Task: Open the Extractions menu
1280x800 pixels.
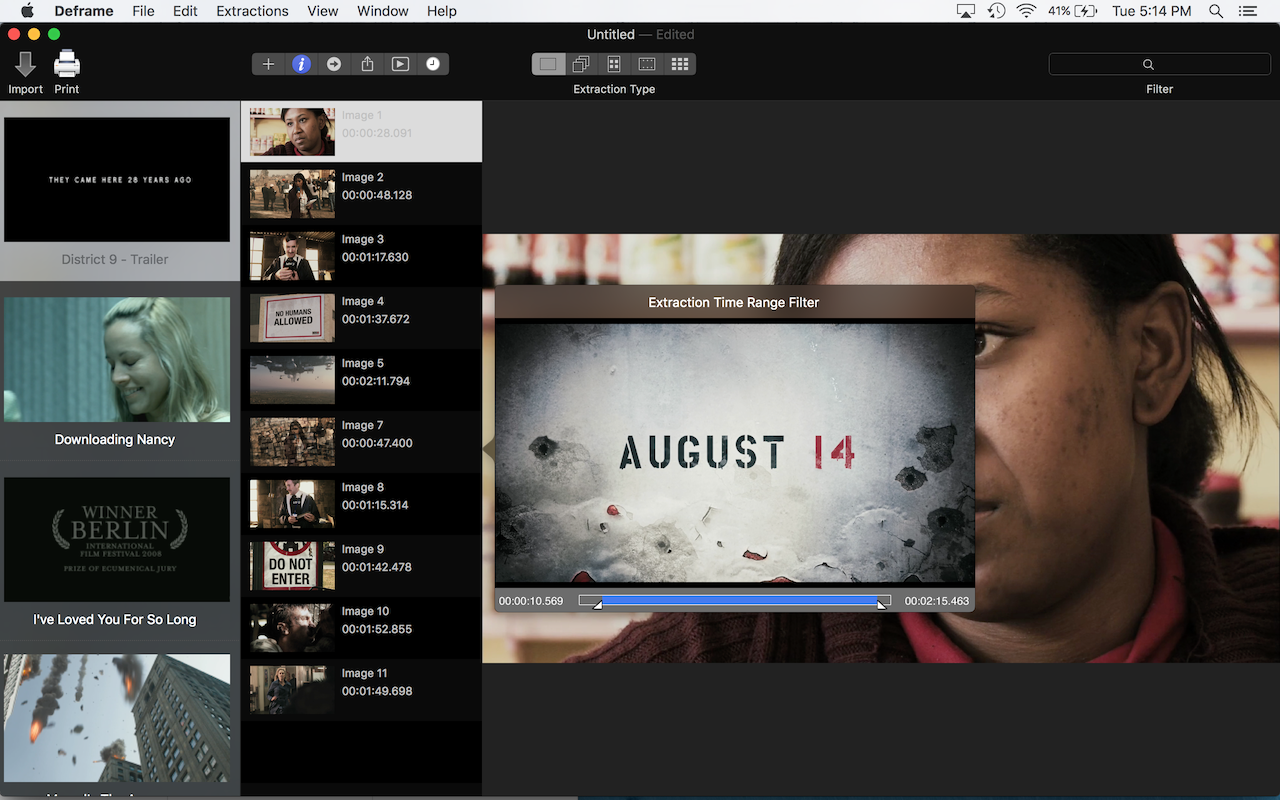Action: (x=252, y=11)
